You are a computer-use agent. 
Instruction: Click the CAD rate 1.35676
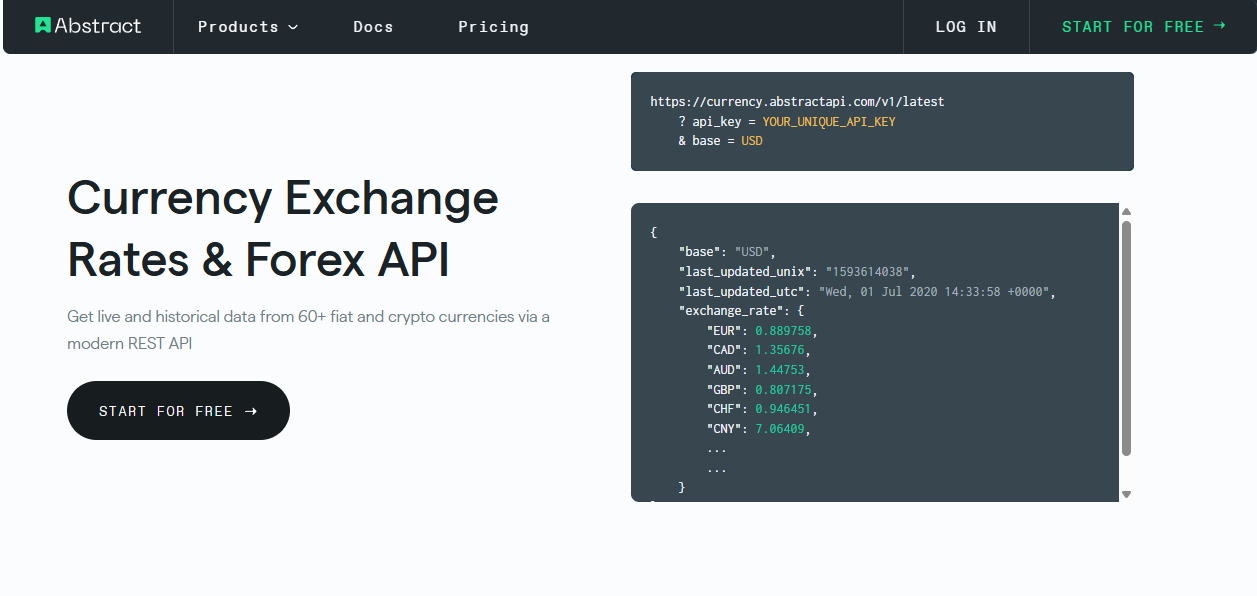(x=782, y=350)
